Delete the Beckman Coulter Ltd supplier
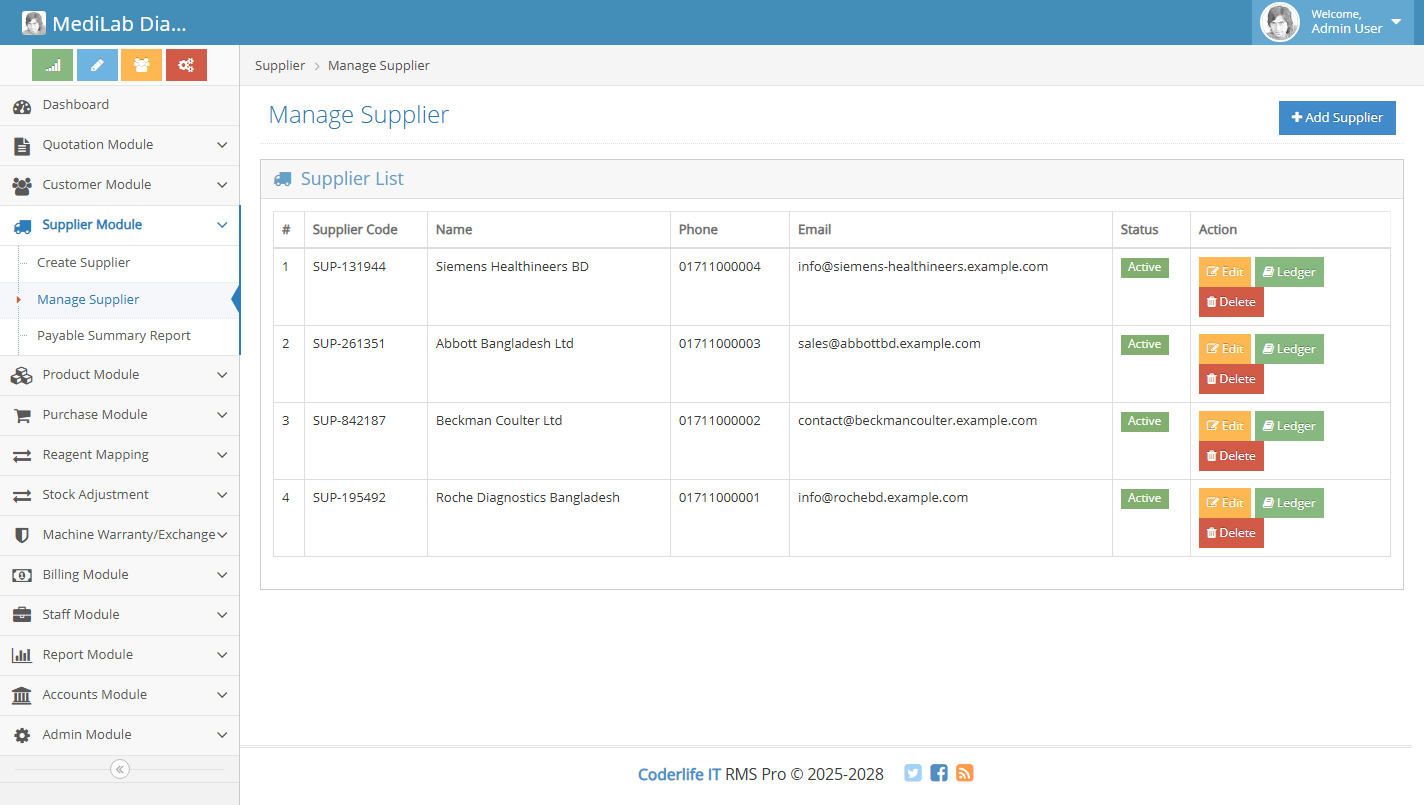This screenshot has width=1424, height=805. (x=1231, y=456)
